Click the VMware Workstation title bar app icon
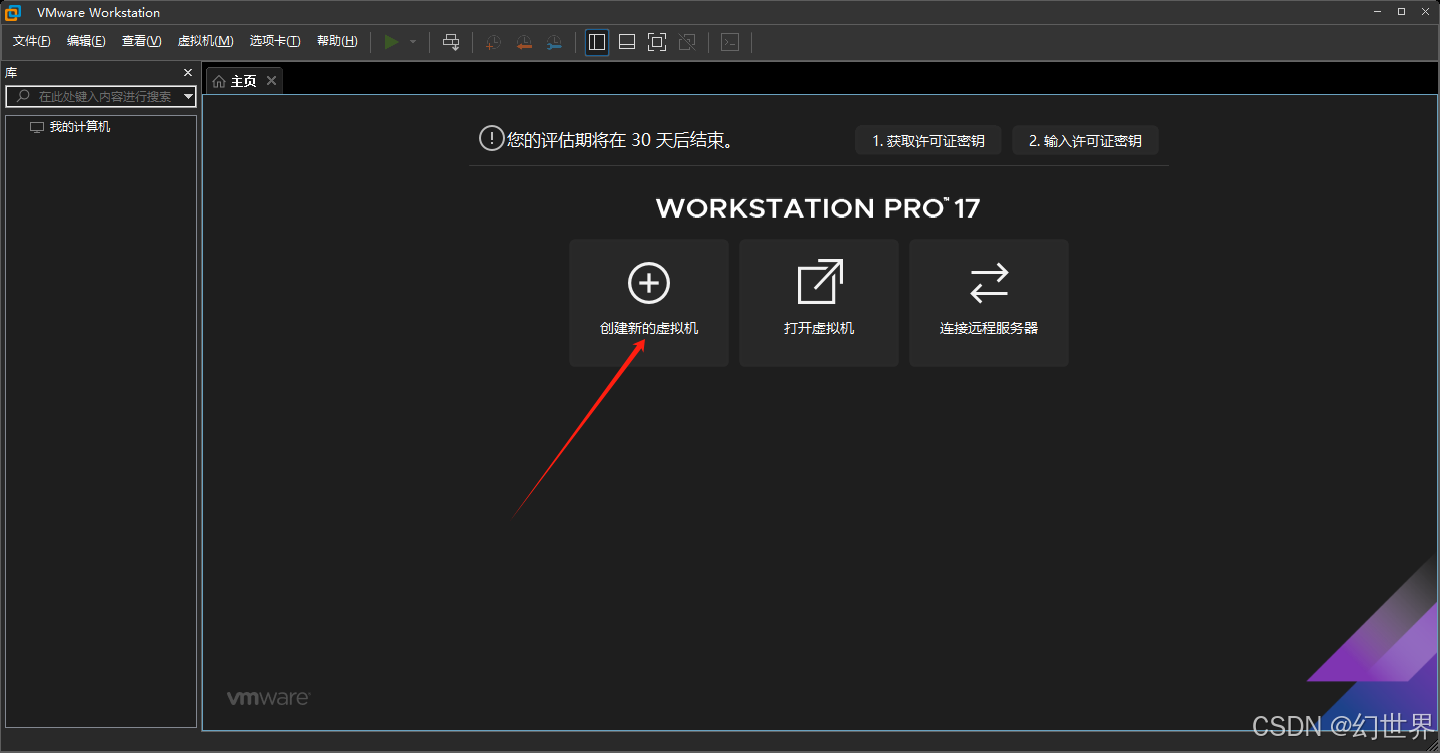The width and height of the screenshot is (1440, 753). pyautogui.click(x=14, y=12)
